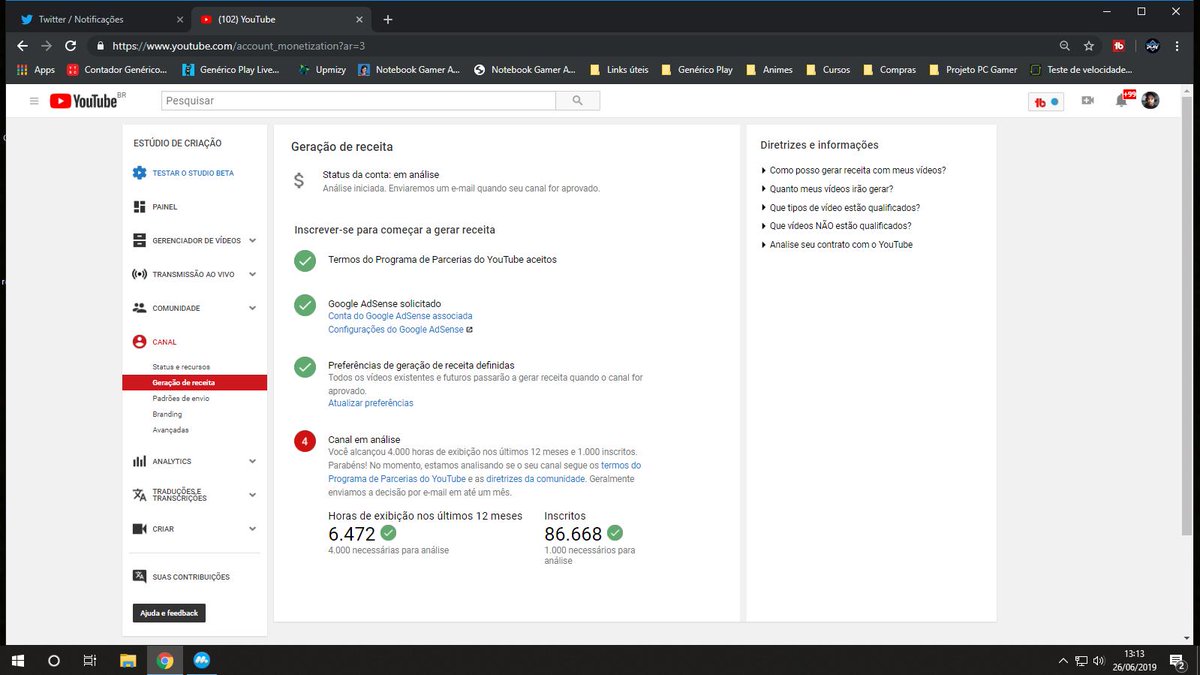Open Configurações do Google AdSense link
This screenshot has width=1200, height=675.
pyautogui.click(x=397, y=329)
